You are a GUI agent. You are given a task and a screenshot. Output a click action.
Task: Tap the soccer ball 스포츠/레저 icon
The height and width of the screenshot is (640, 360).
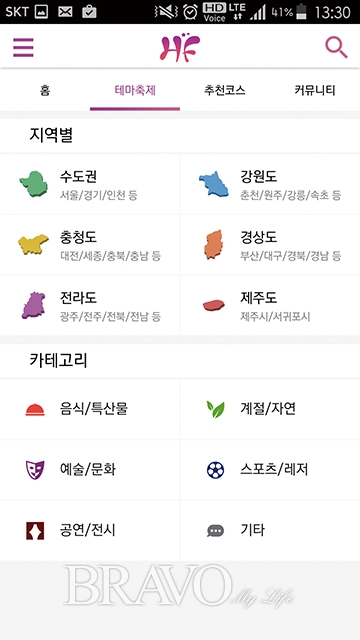click(x=215, y=470)
